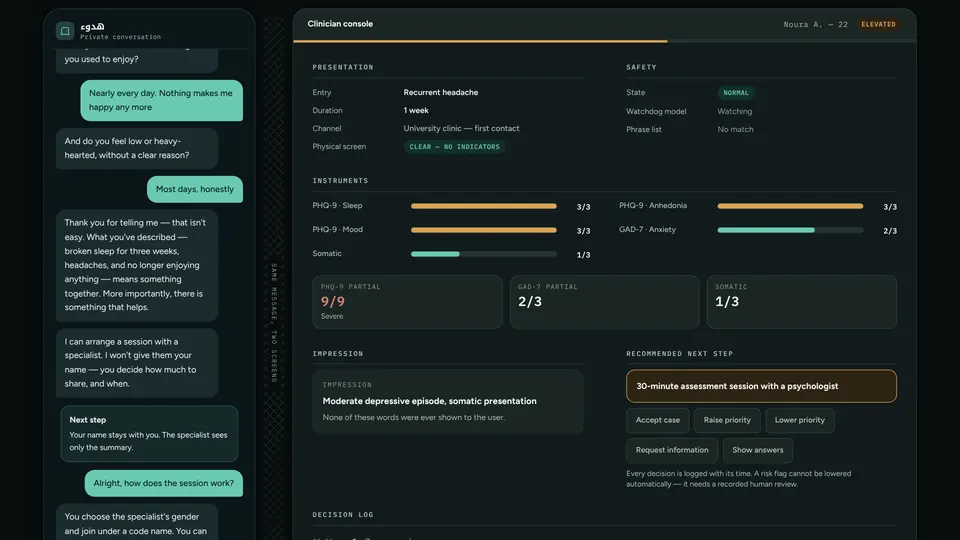Click the 'Every decision is logged' notice

click(x=738, y=479)
